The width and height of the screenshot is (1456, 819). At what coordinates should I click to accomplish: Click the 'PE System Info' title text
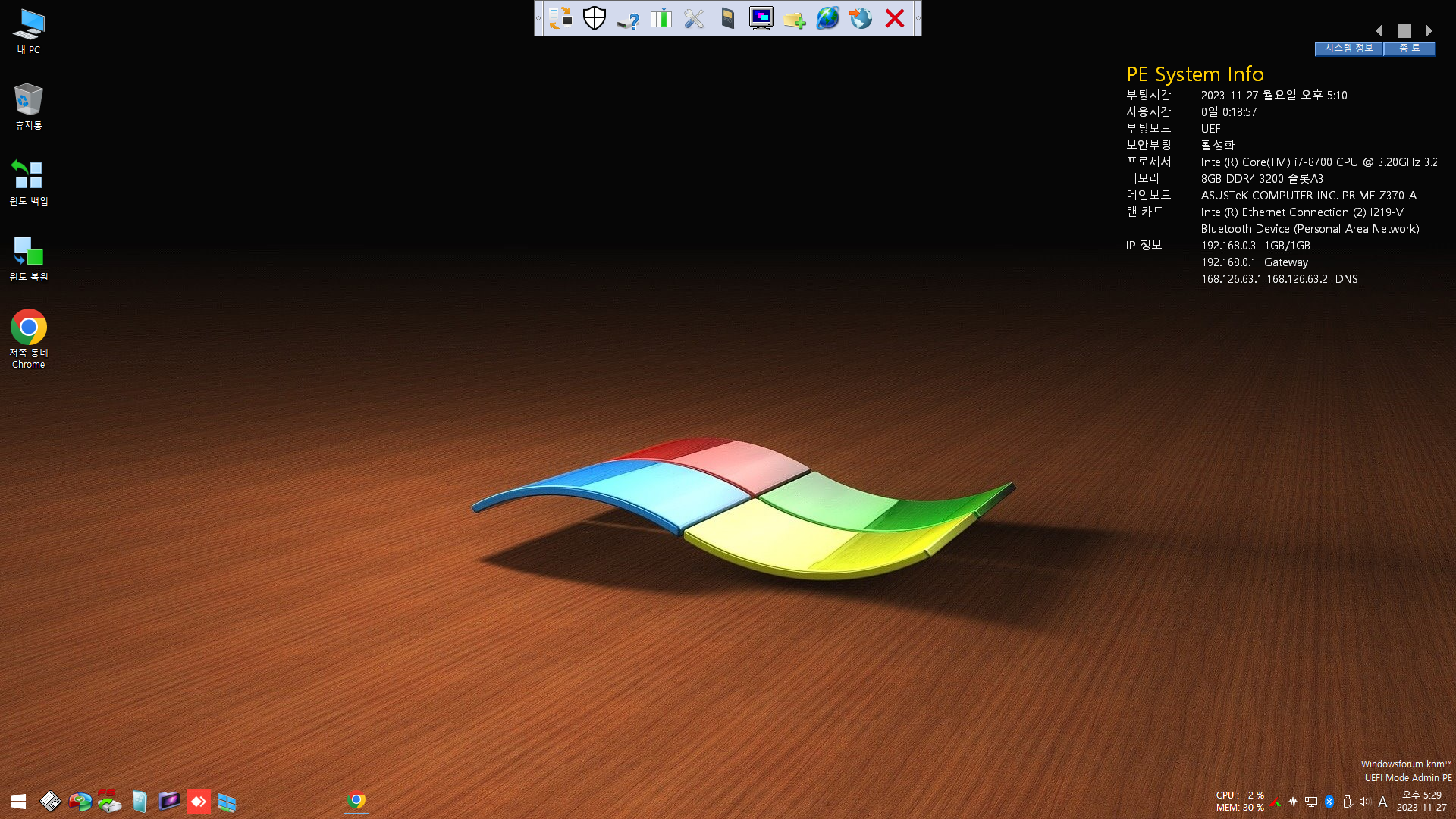click(1195, 74)
